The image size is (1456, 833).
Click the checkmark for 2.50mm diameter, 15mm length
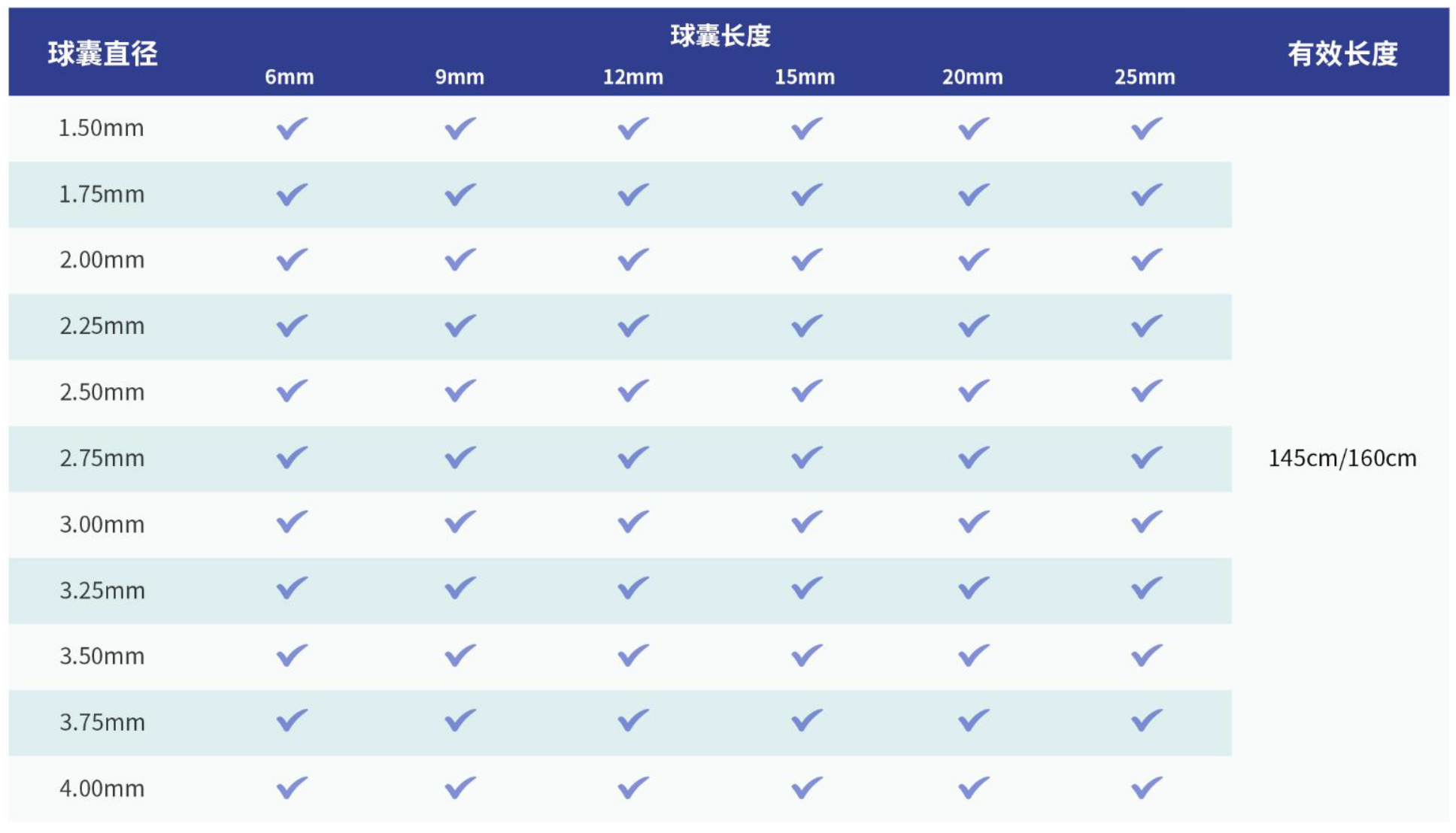(x=806, y=392)
